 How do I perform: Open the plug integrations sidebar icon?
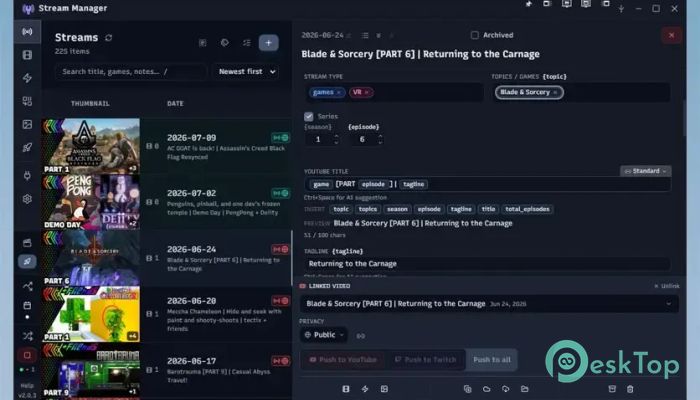click(27, 175)
